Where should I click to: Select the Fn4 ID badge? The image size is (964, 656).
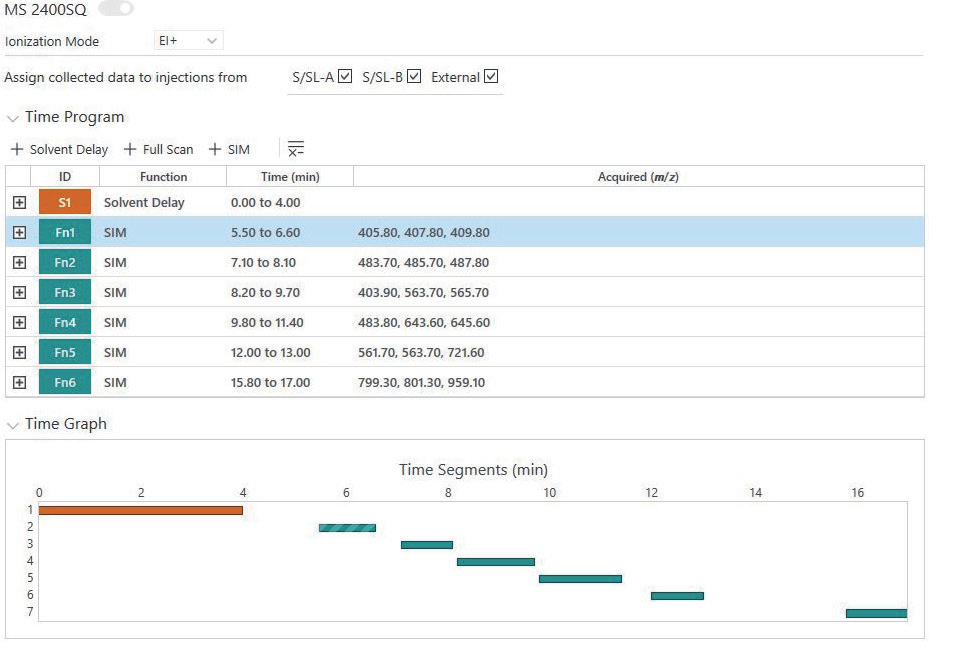pos(65,322)
